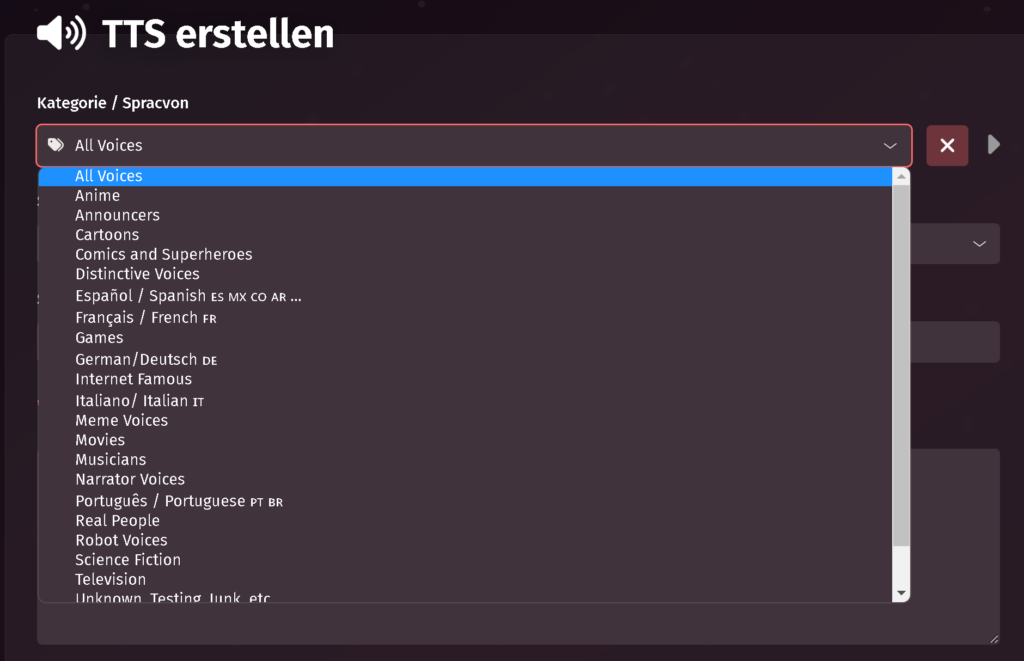
Task: Click the speaker icon next to TTS erstellen
Action: [x=61, y=33]
